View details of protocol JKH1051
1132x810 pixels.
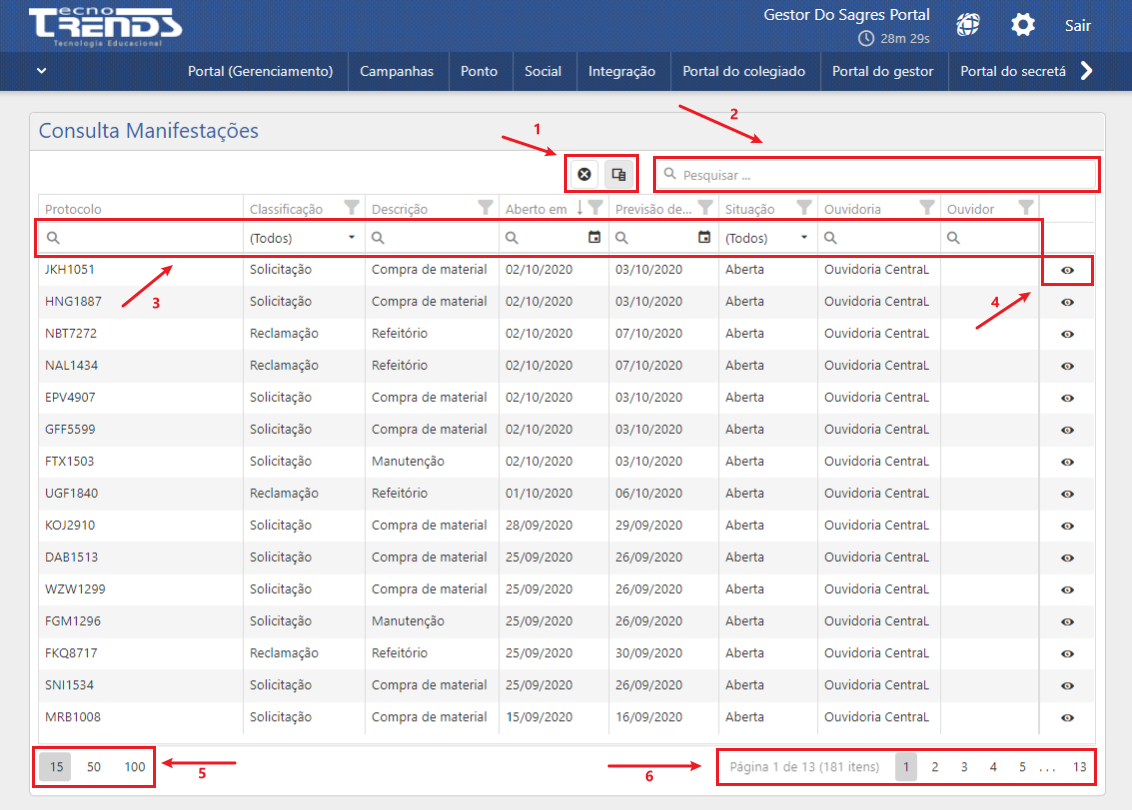[x=1067, y=270]
